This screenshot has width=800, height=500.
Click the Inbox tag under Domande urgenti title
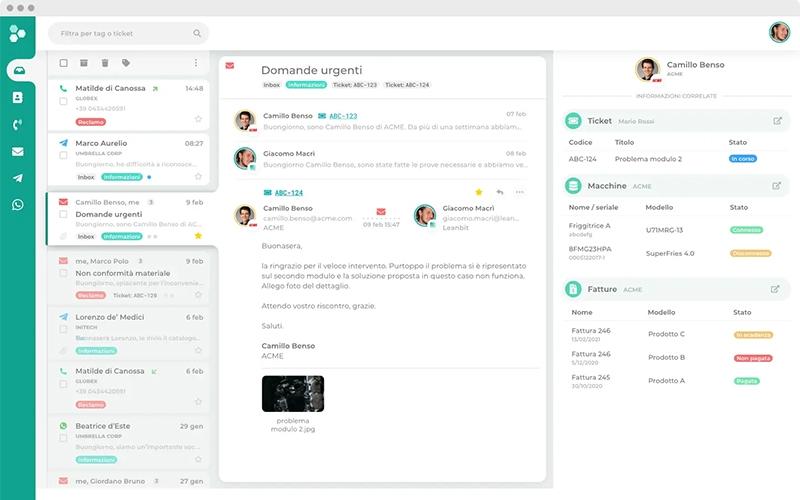click(x=271, y=85)
